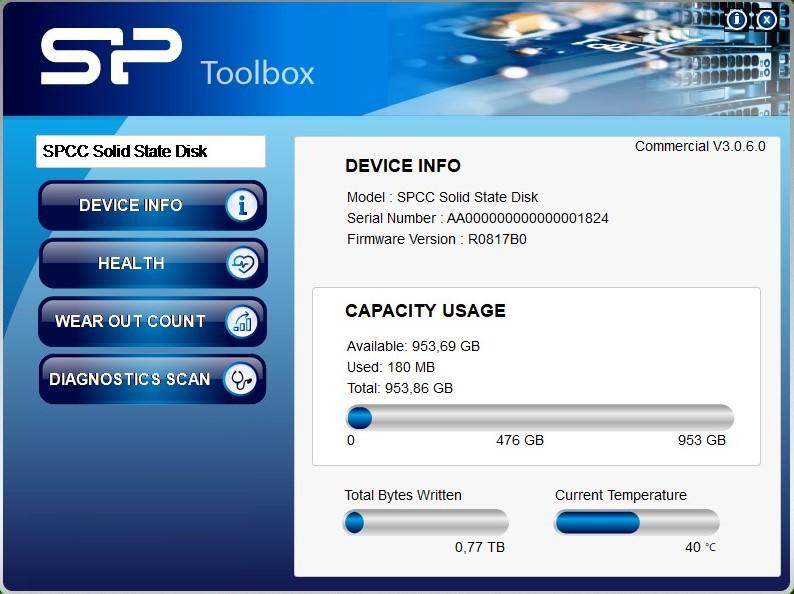Click the heart icon on Health button
This screenshot has width=794, height=594.
[x=242, y=264]
